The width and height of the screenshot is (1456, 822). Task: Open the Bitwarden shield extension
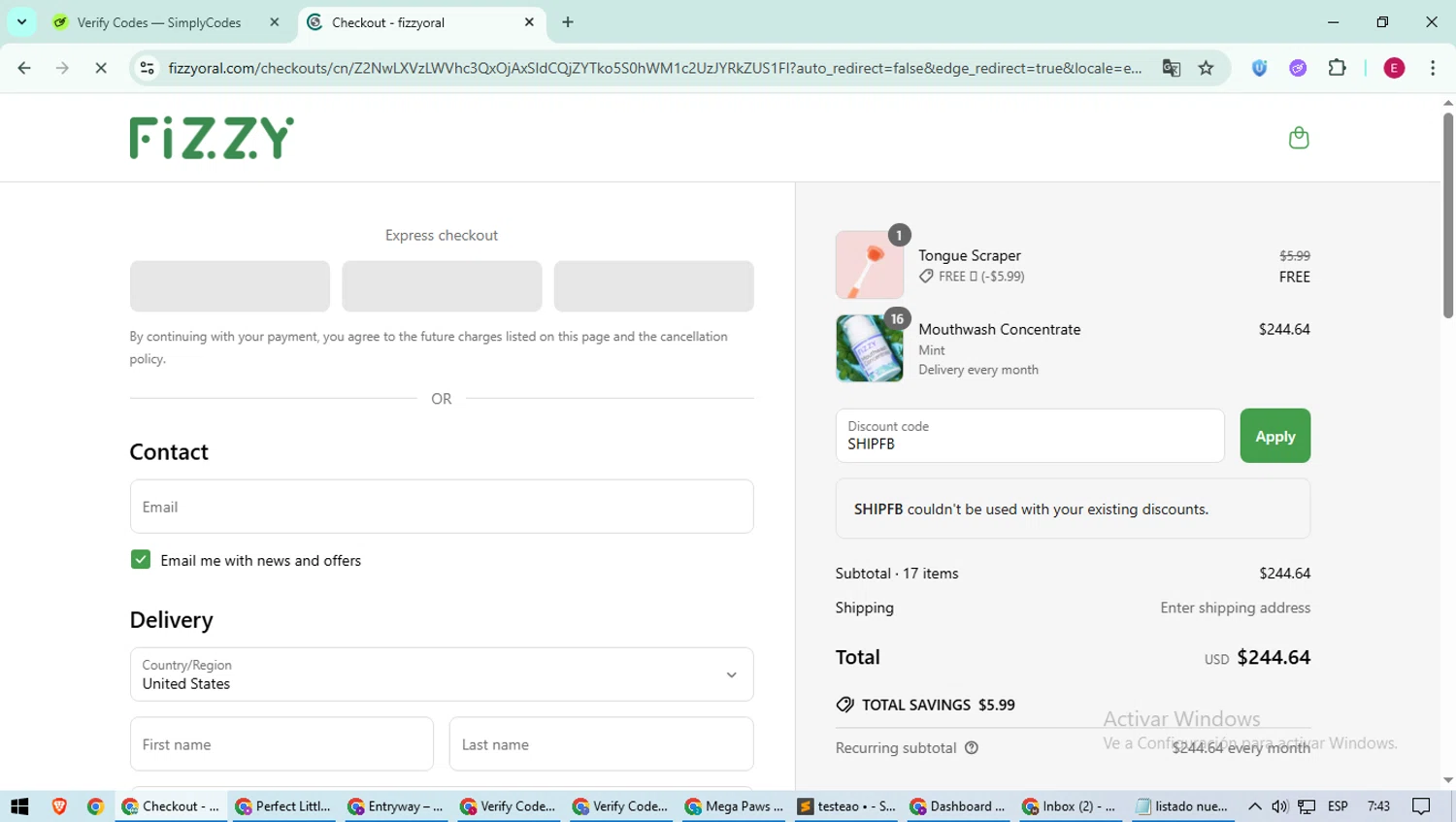(1259, 68)
